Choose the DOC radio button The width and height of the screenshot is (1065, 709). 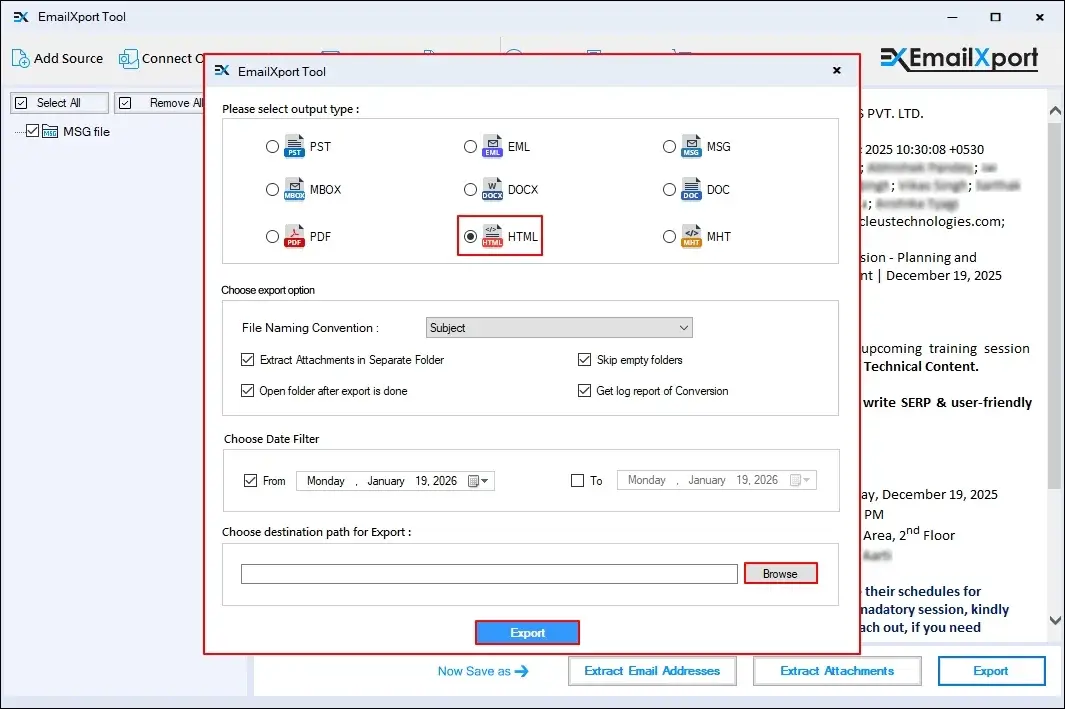(670, 190)
